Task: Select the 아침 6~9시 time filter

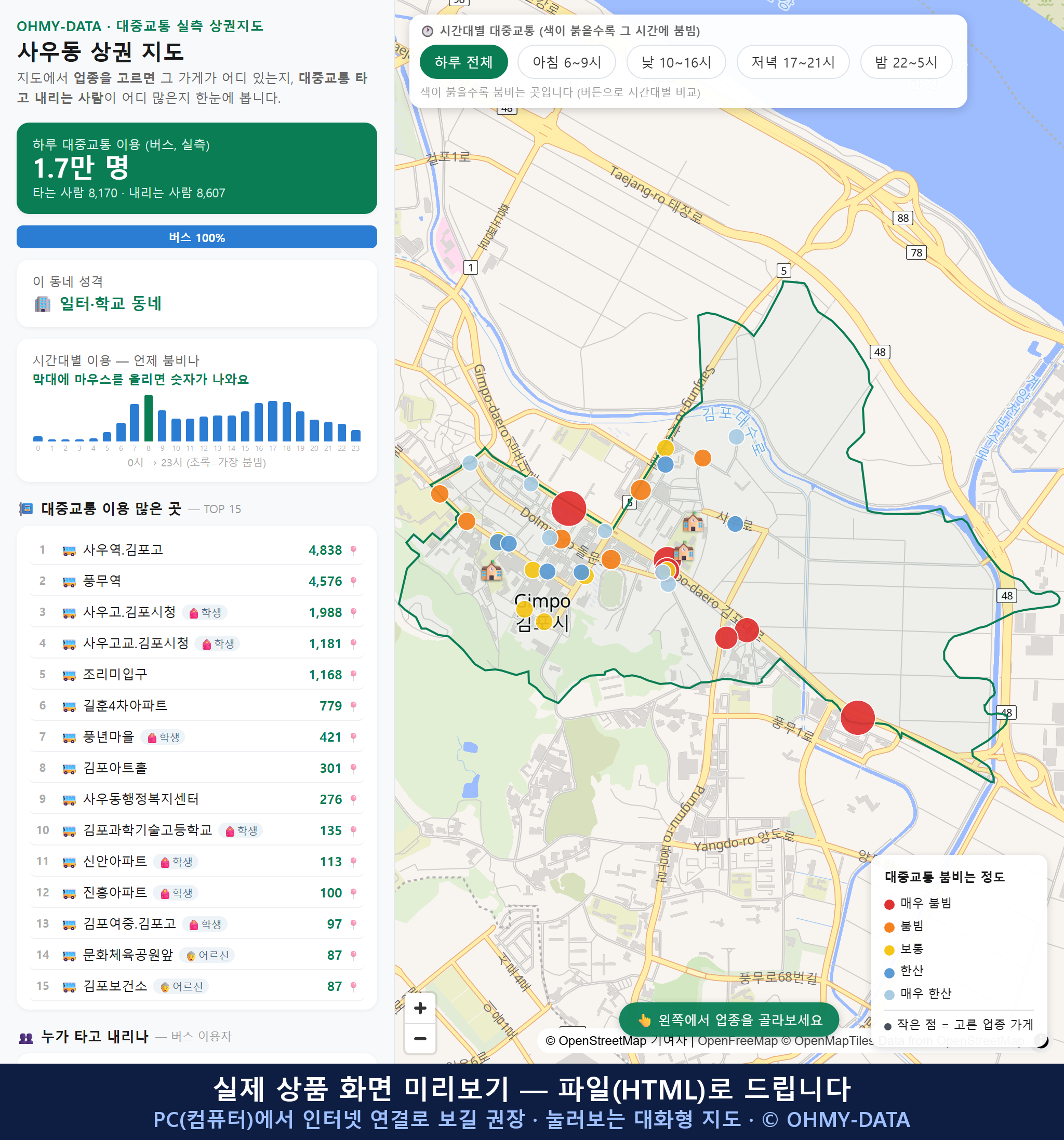Action: point(567,62)
